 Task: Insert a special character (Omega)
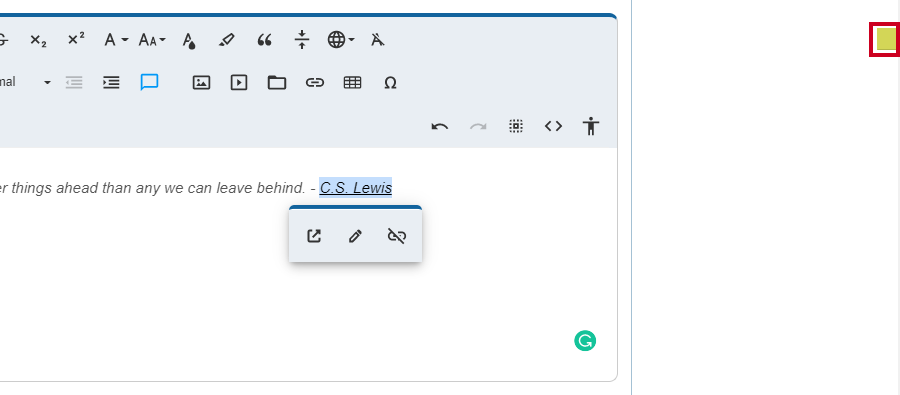pyautogui.click(x=390, y=83)
